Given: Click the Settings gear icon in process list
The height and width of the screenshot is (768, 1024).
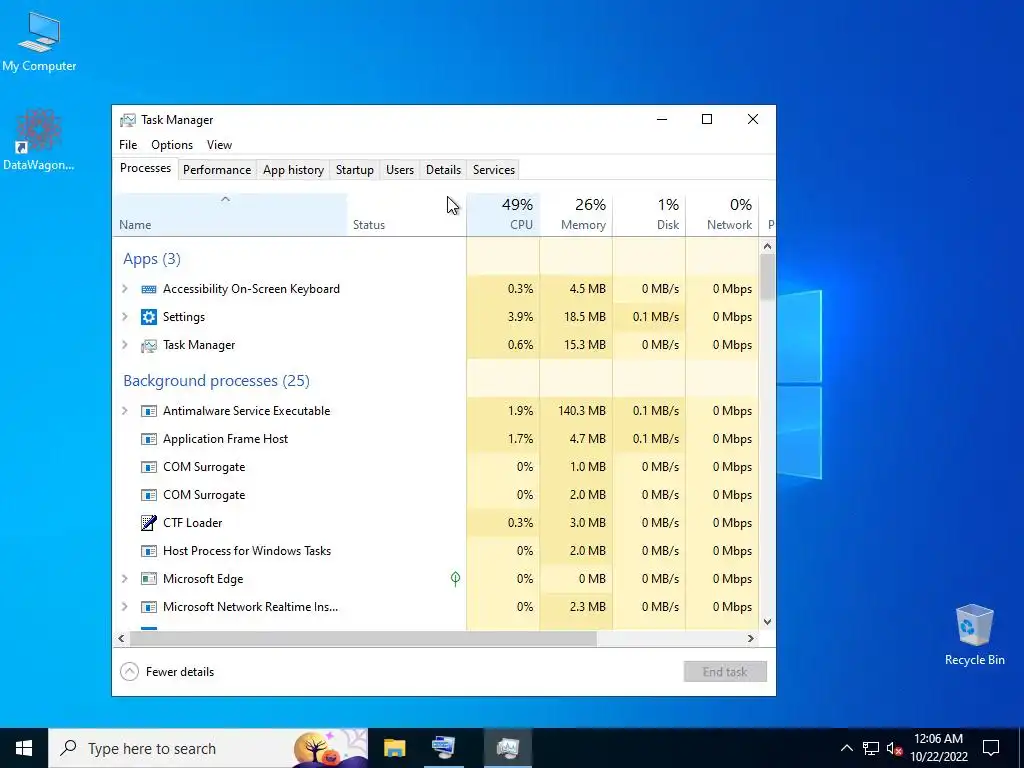Looking at the screenshot, I should pyautogui.click(x=149, y=317).
